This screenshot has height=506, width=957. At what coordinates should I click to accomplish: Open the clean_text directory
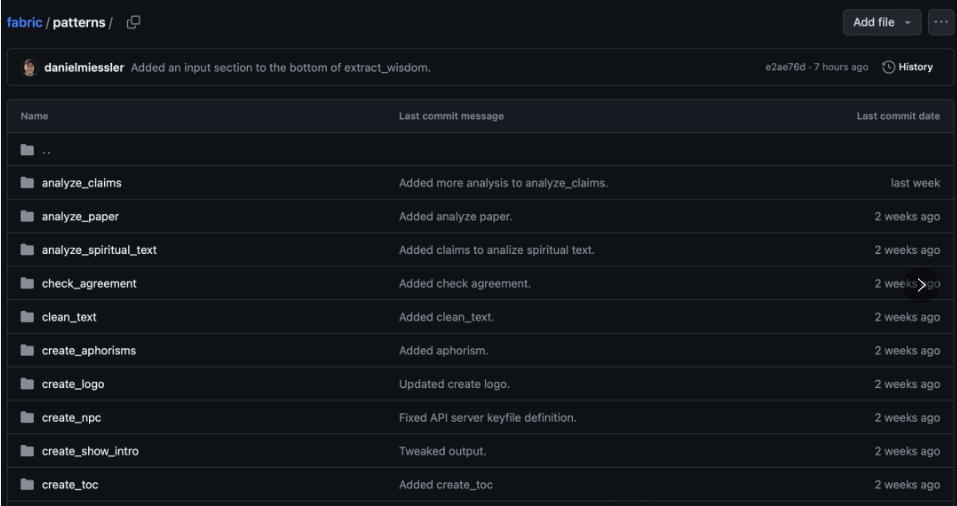click(x=69, y=317)
